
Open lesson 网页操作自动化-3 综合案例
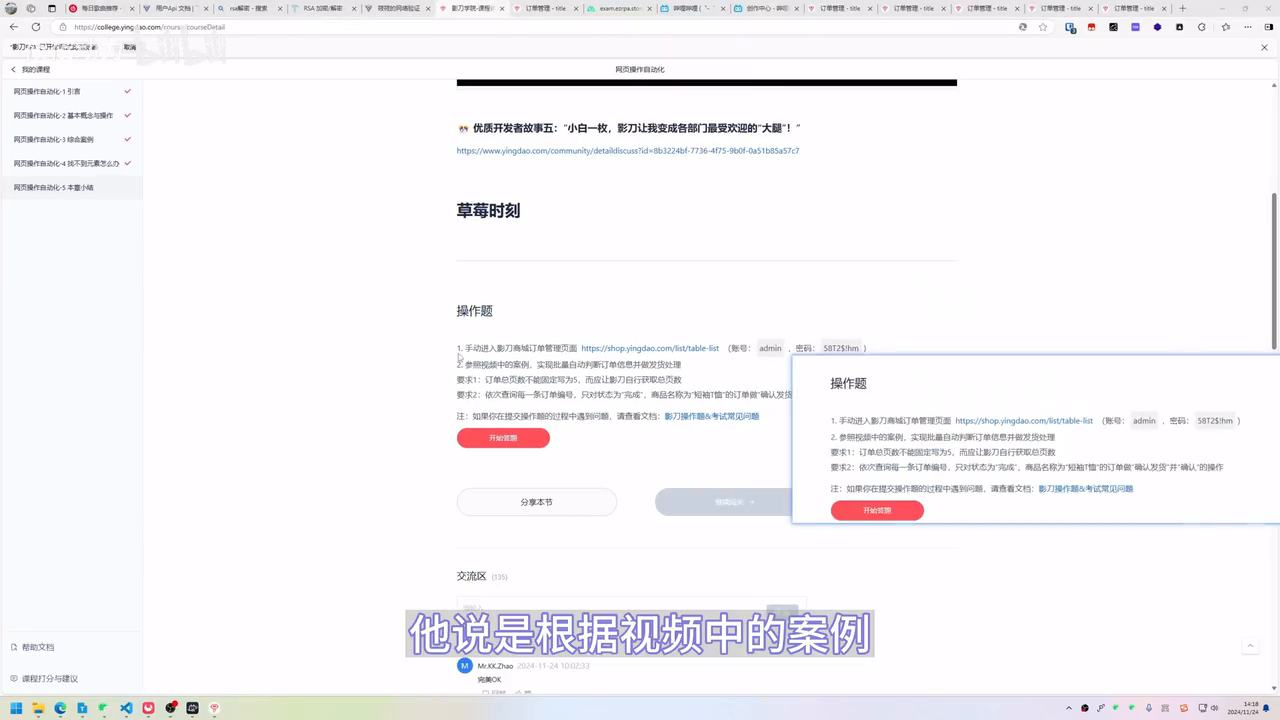point(71,140)
